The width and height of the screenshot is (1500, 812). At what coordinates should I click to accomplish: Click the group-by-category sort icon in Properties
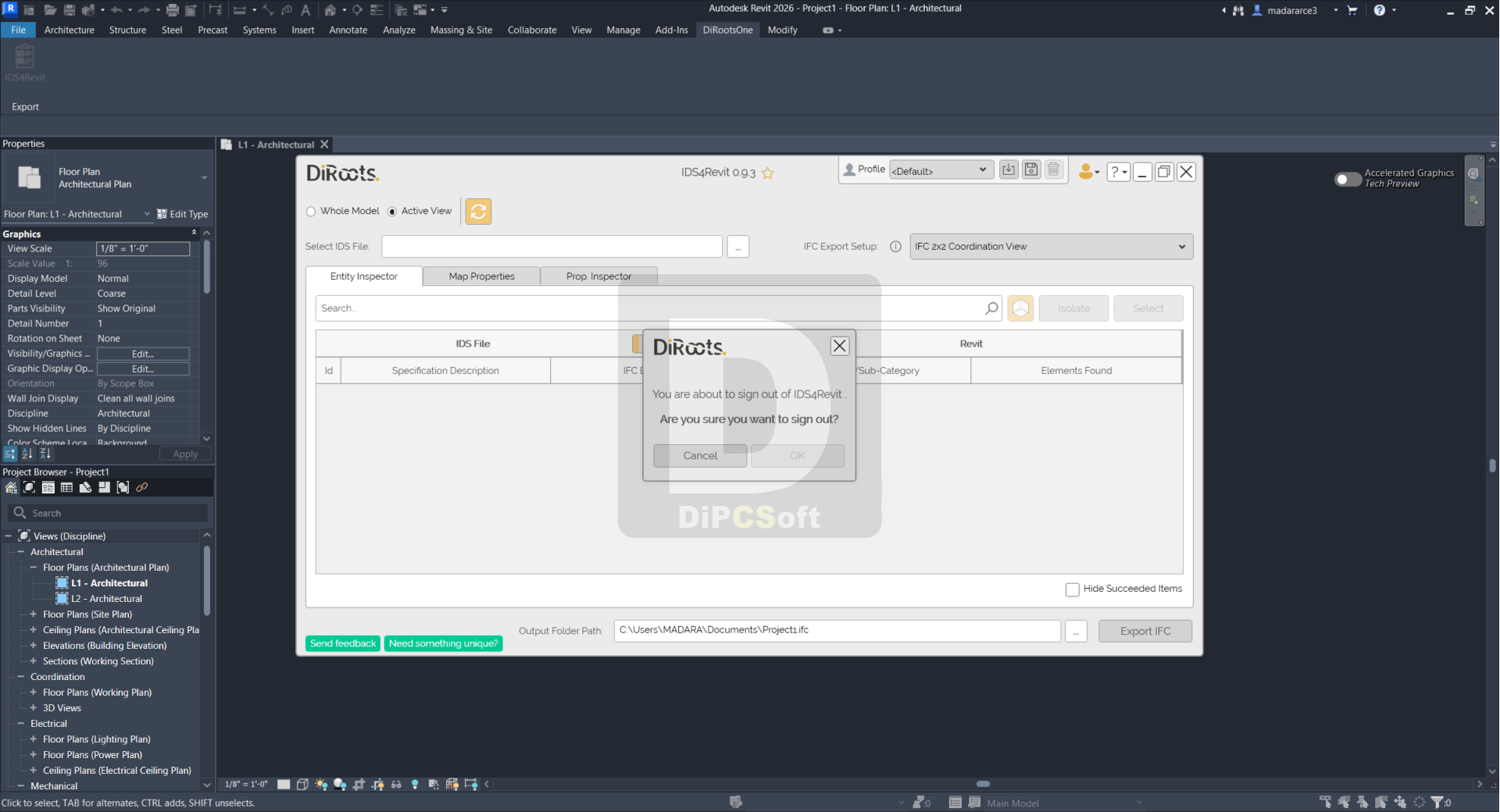(x=10, y=454)
